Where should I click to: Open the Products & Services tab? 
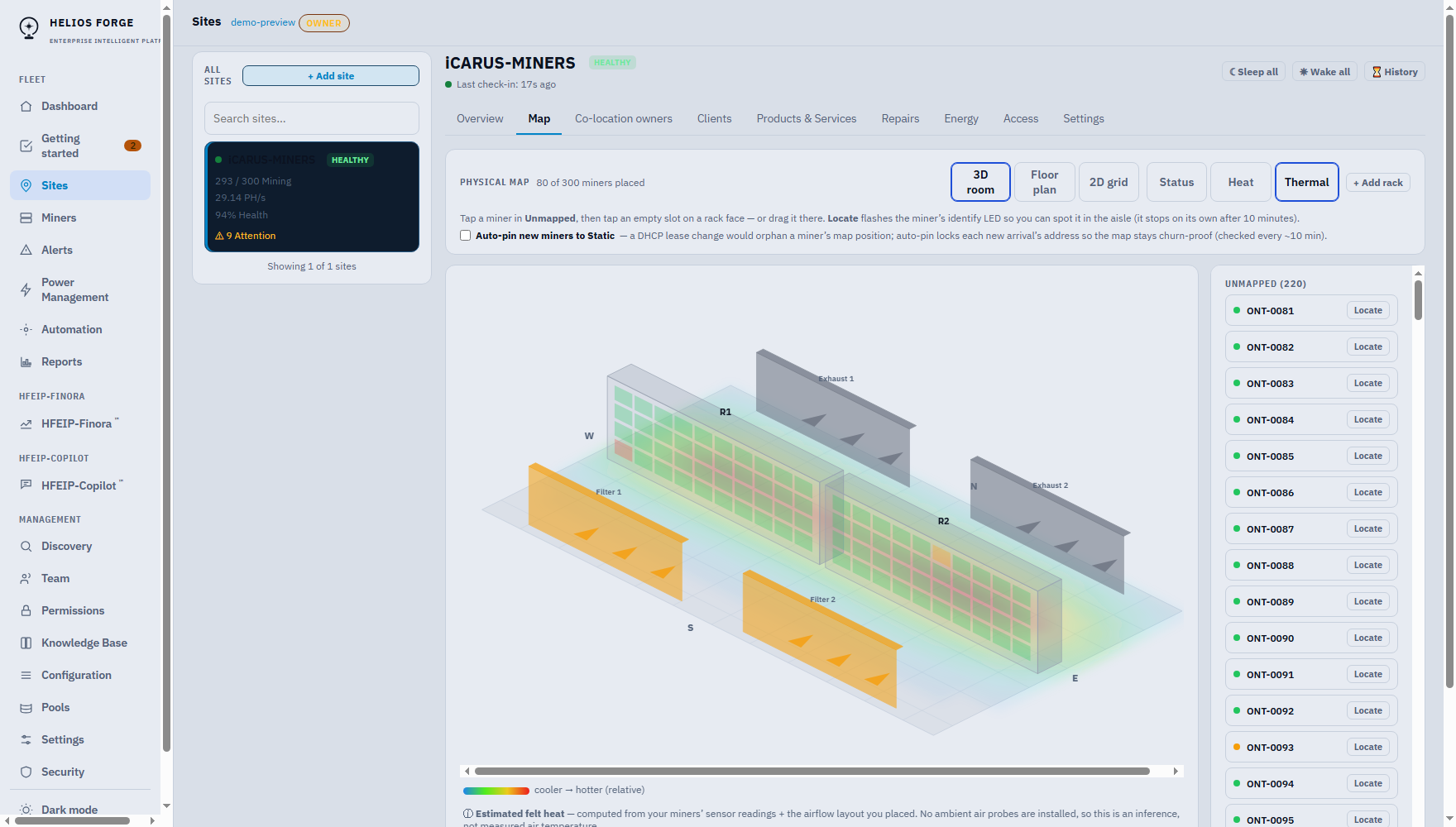pyautogui.click(x=807, y=119)
